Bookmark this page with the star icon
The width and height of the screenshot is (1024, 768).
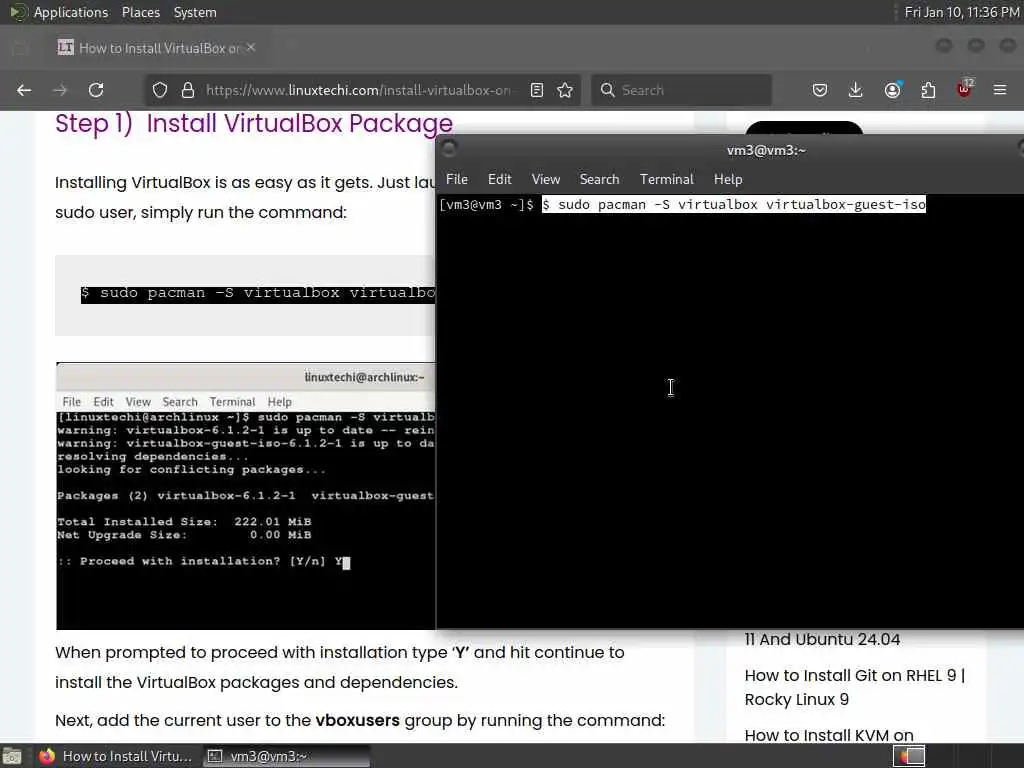click(566, 90)
